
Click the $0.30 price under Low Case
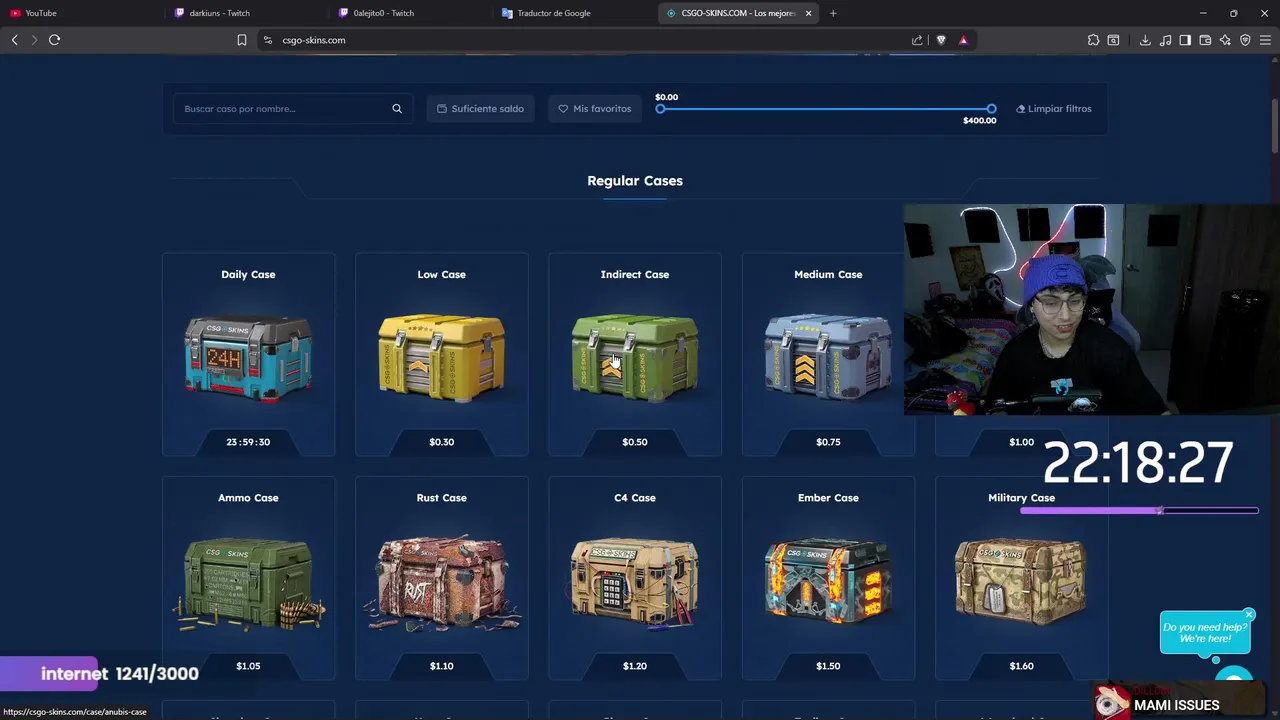pyautogui.click(x=441, y=442)
